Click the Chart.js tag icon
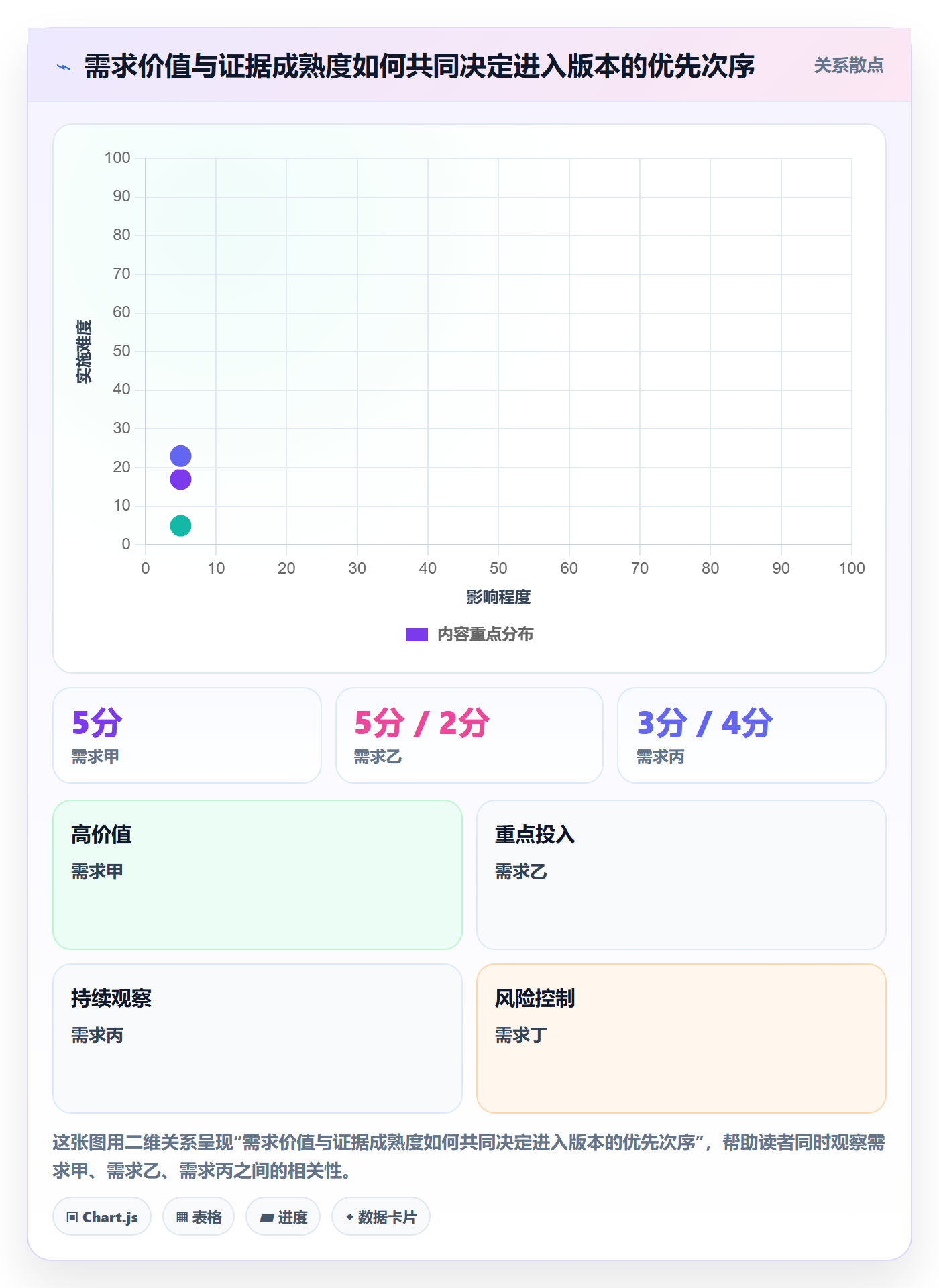The image size is (939, 1288). coord(72,1217)
